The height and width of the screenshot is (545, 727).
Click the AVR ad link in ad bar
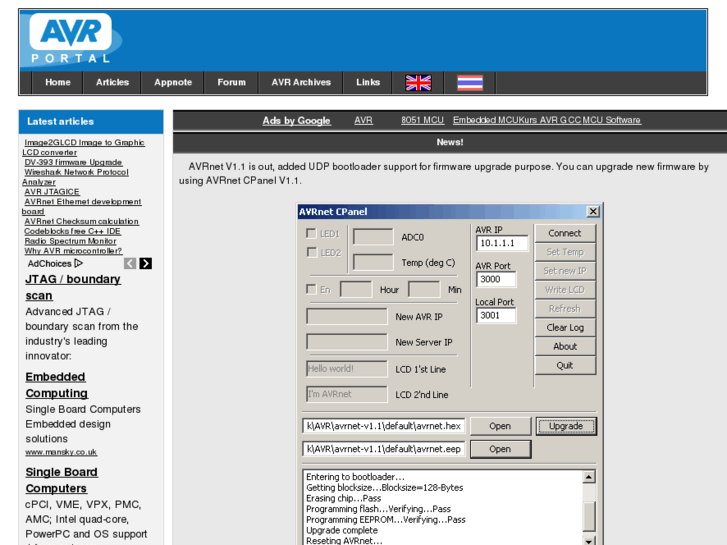point(364,120)
